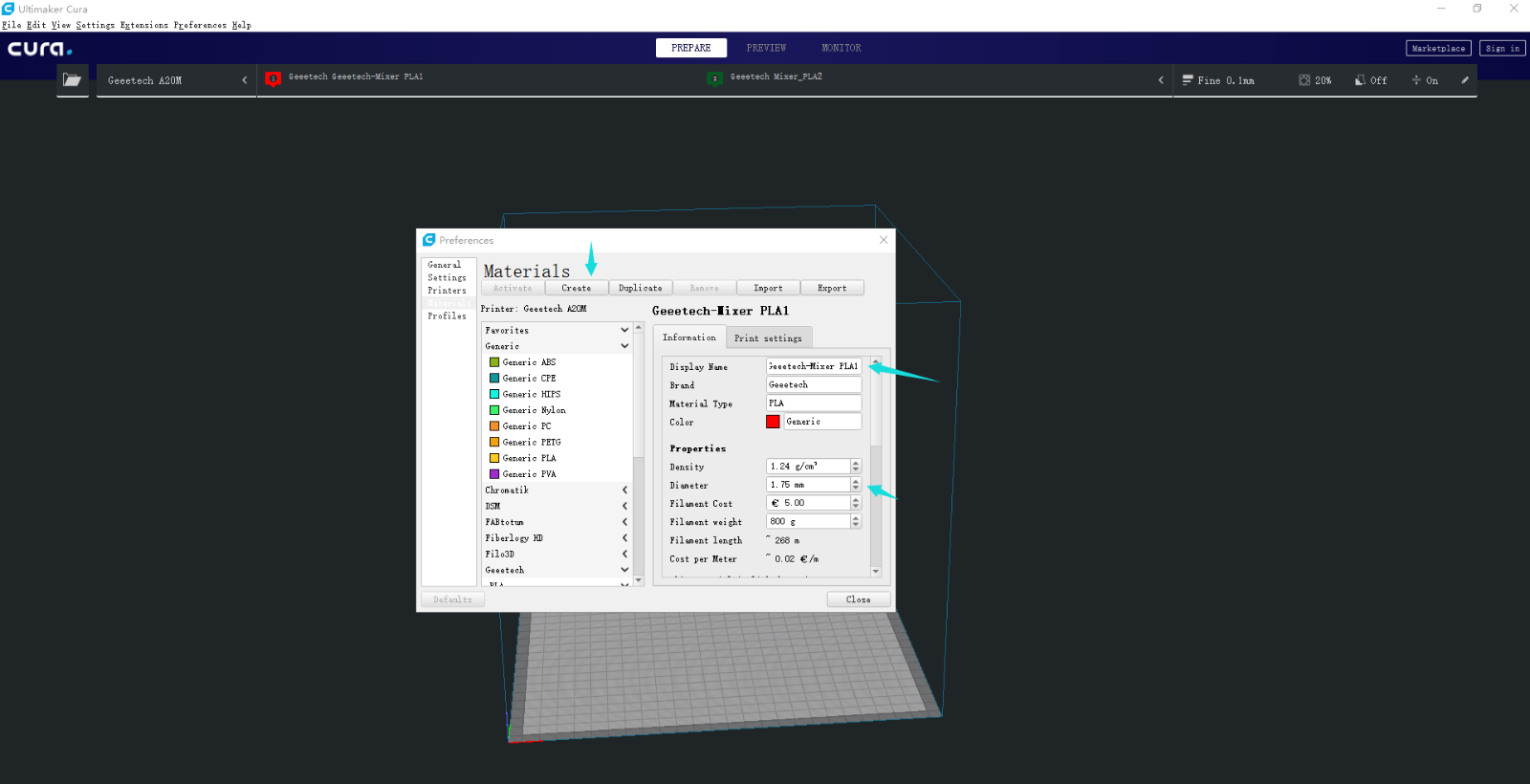This screenshot has width=1530, height=784.
Task: Expand the Chromatik brand group
Action: click(624, 490)
